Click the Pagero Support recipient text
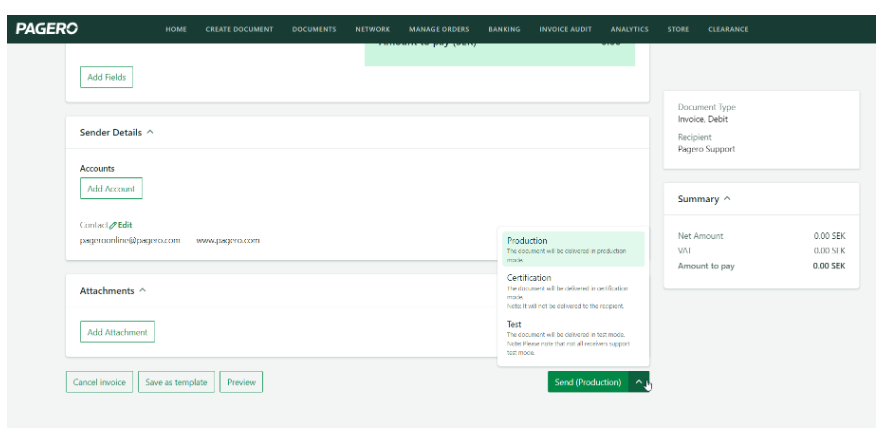 click(706, 149)
